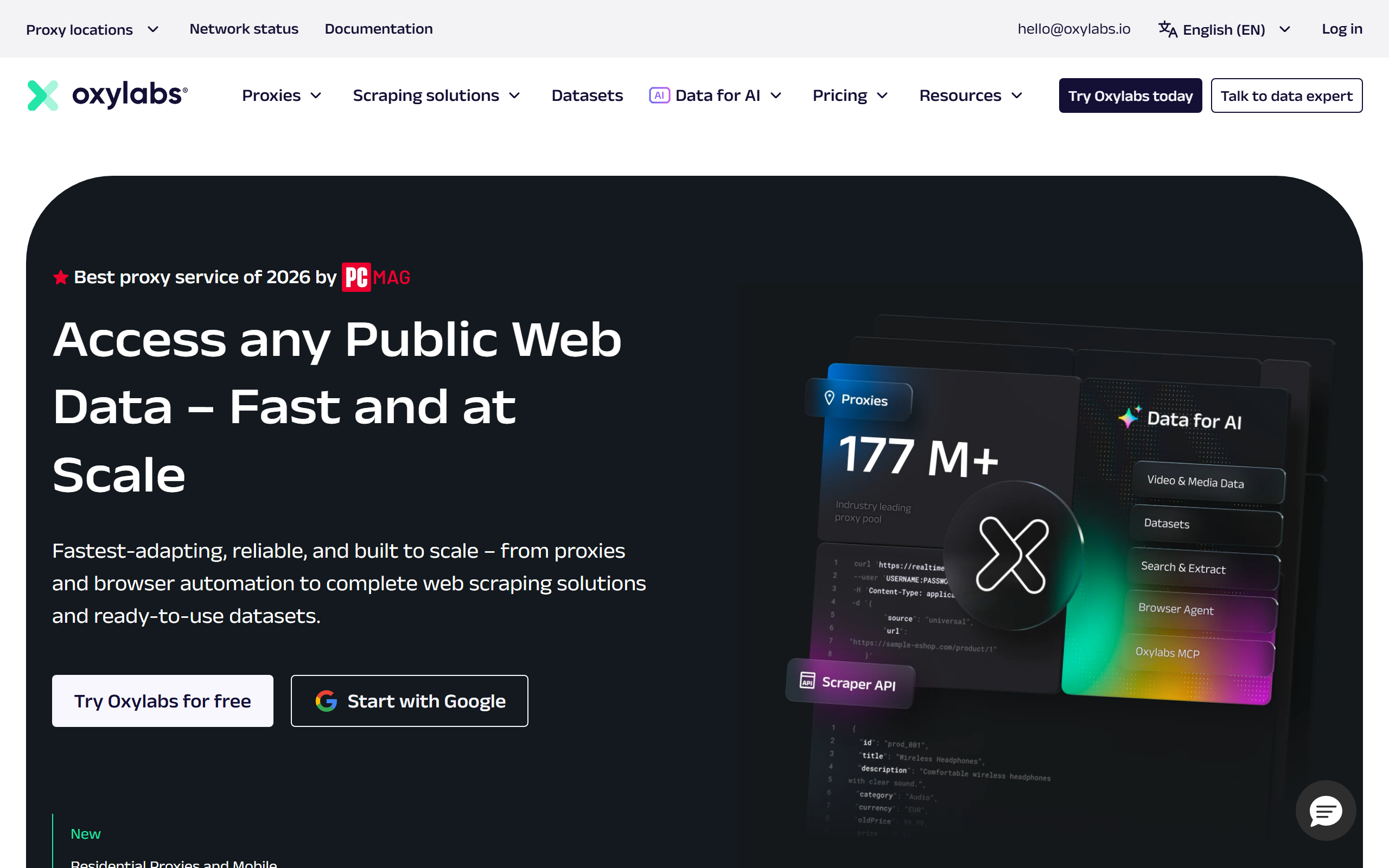Open the Pricing navigation menu

[851, 95]
